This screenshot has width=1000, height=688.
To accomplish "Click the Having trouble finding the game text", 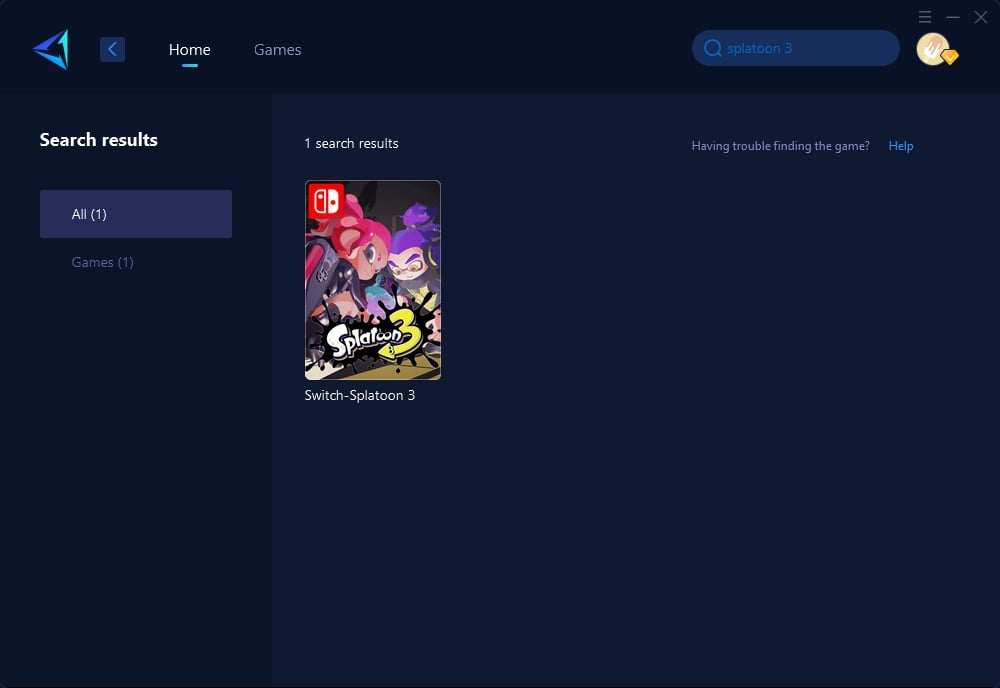I will point(781,146).
